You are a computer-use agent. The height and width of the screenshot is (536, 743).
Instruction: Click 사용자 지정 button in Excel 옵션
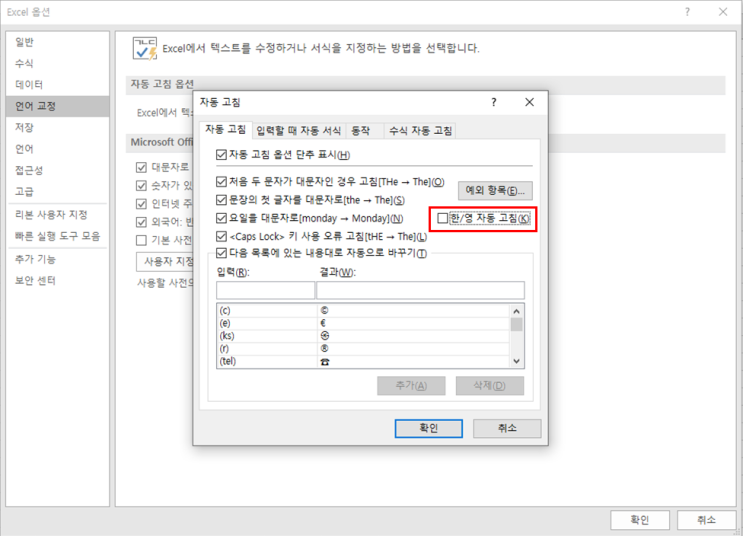point(165,262)
